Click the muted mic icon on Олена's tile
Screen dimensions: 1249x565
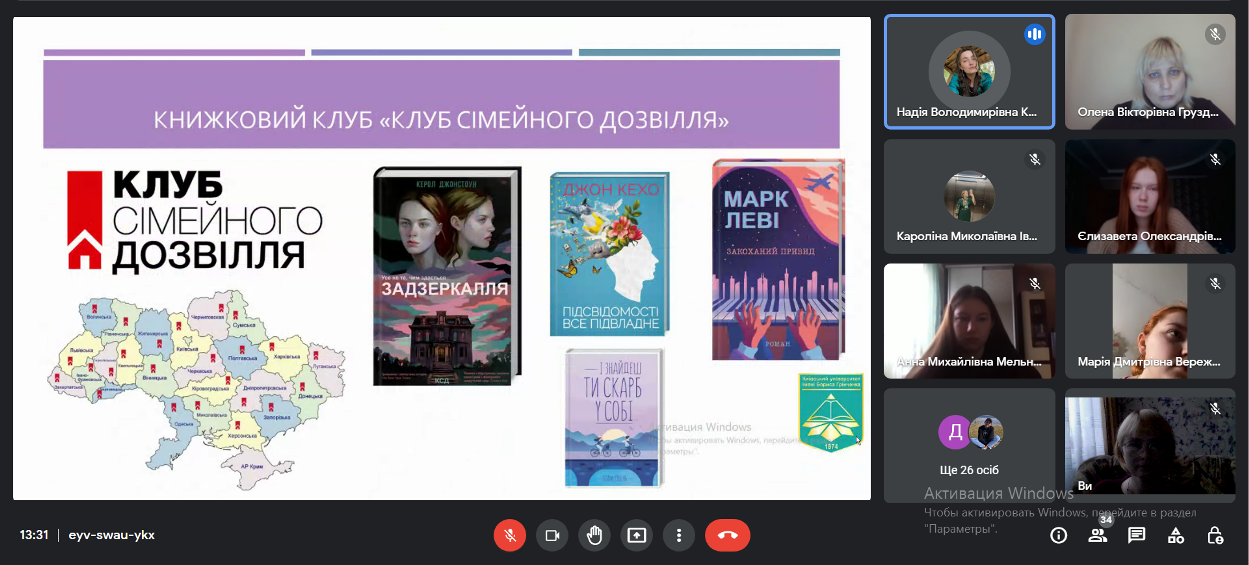coord(1215,34)
